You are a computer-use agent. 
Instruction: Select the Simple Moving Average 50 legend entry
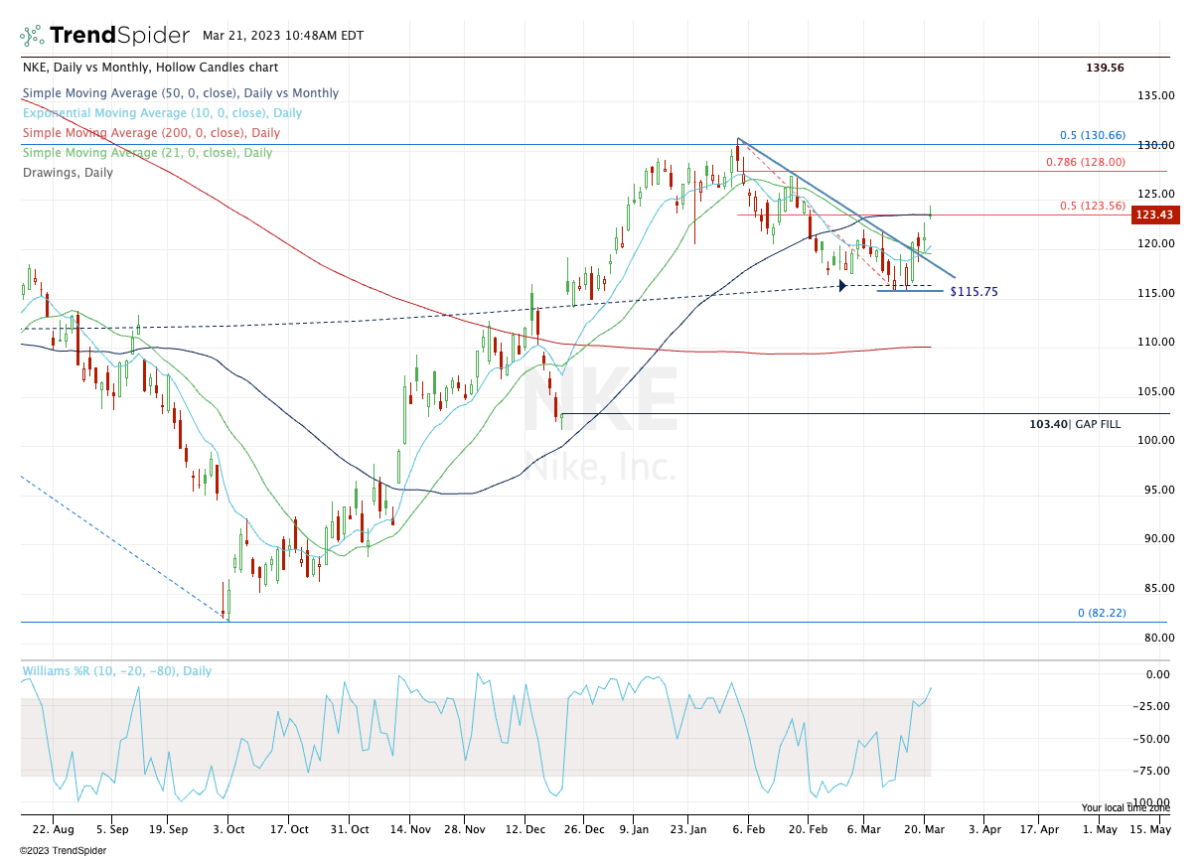pos(180,93)
